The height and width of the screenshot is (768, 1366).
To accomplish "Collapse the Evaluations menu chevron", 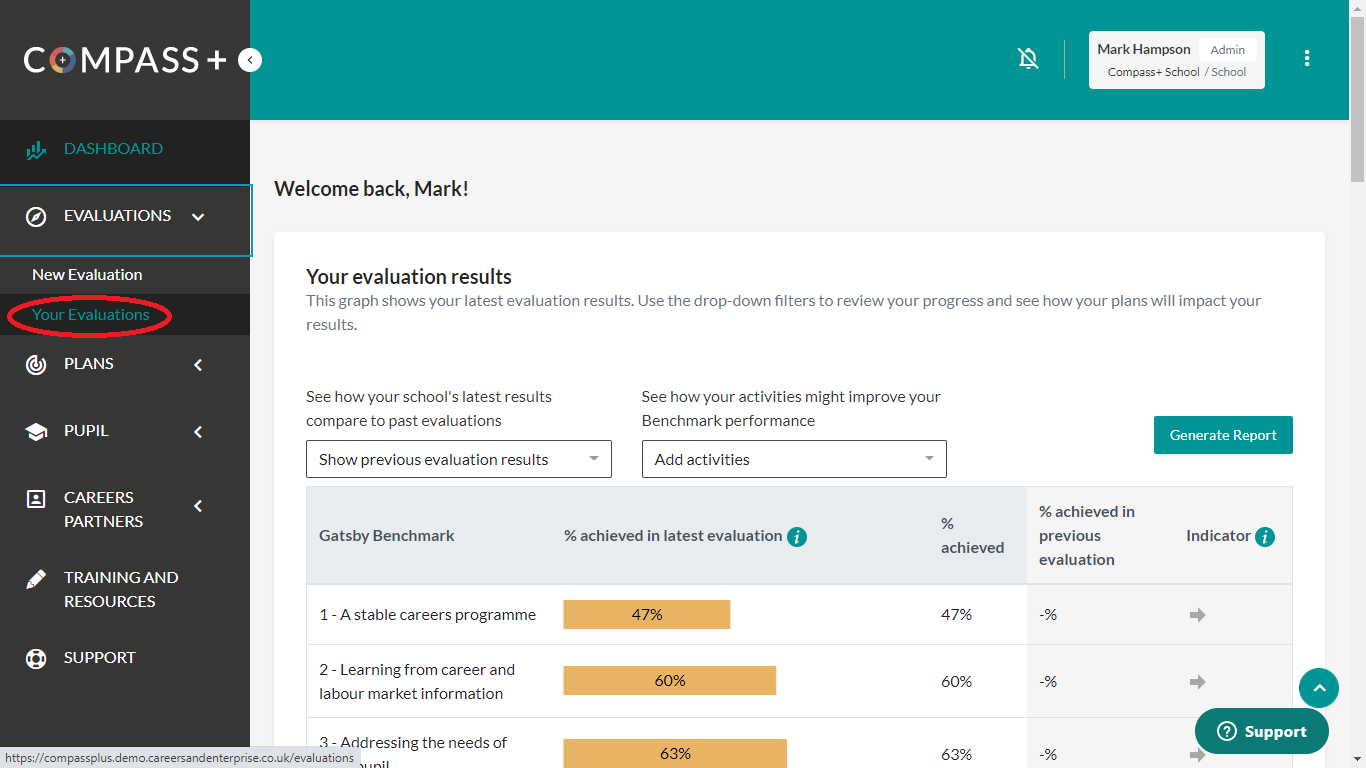I will tap(198, 217).
